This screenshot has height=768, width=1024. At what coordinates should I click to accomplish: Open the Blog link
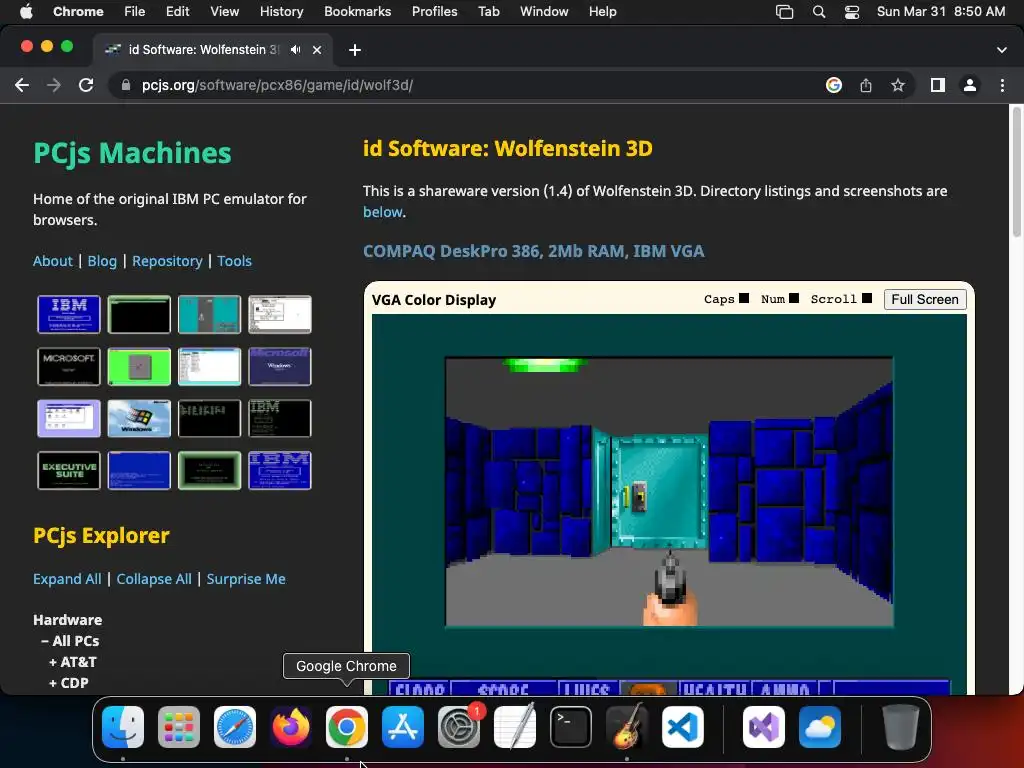click(x=102, y=261)
